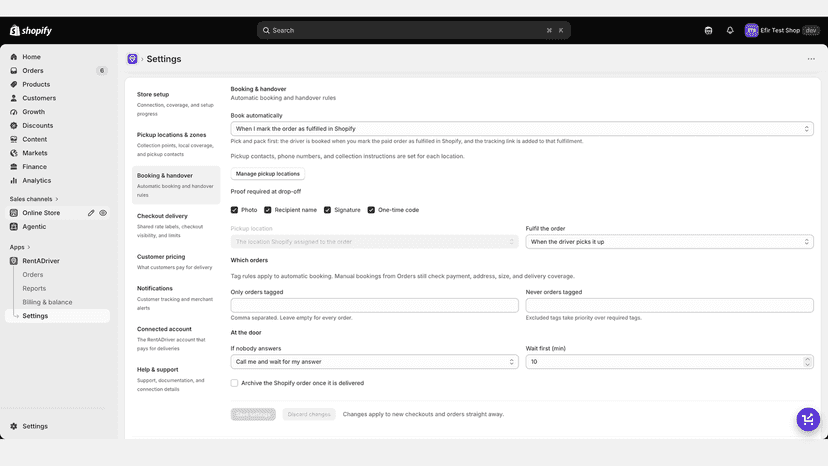The height and width of the screenshot is (466, 828).
Task: Open the Sidekick icon in the top bar
Action: click(x=708, y=30)
